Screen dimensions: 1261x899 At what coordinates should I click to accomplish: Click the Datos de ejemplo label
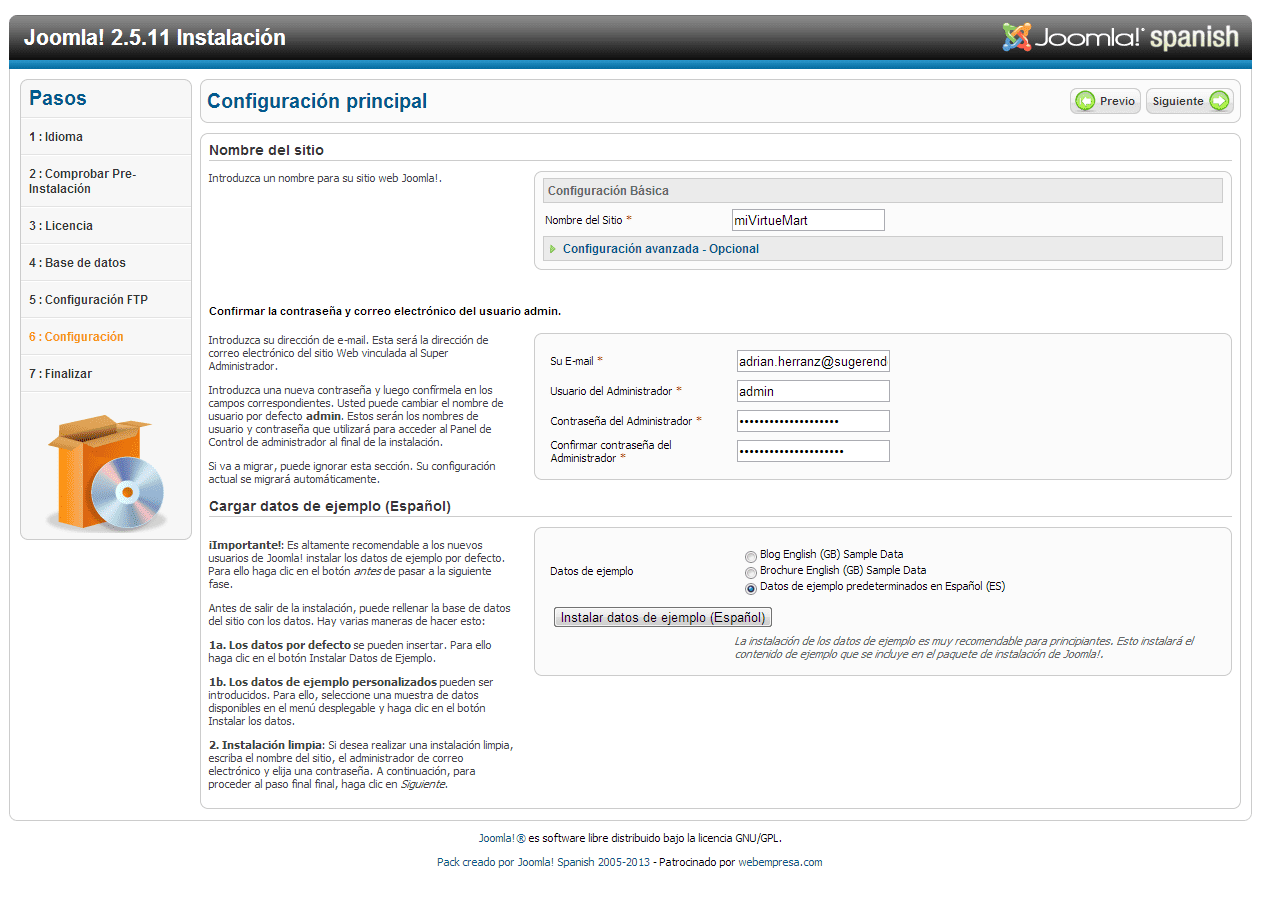[x=591, y=571]
